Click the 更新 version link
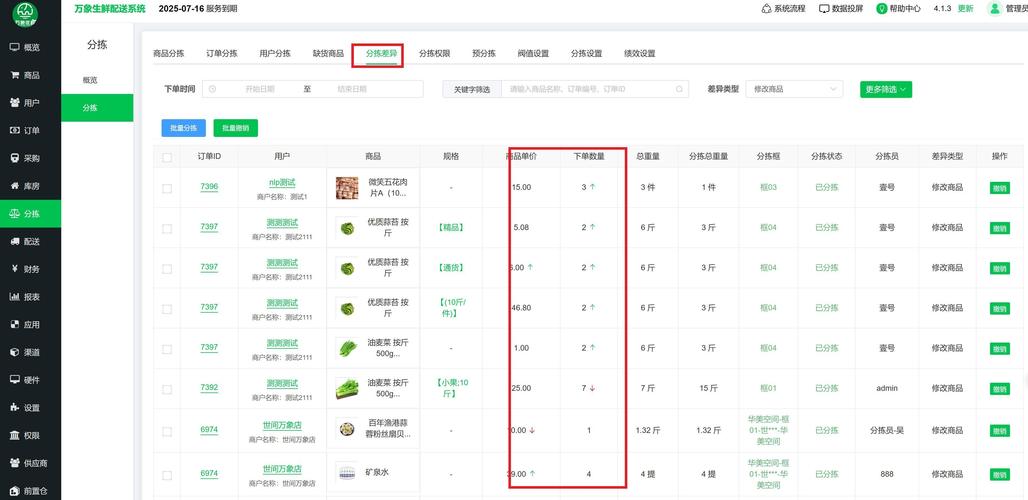Image resolution: width=1028 pixels, height=500 pixels. pyautogui.click(x=966, y=9)
